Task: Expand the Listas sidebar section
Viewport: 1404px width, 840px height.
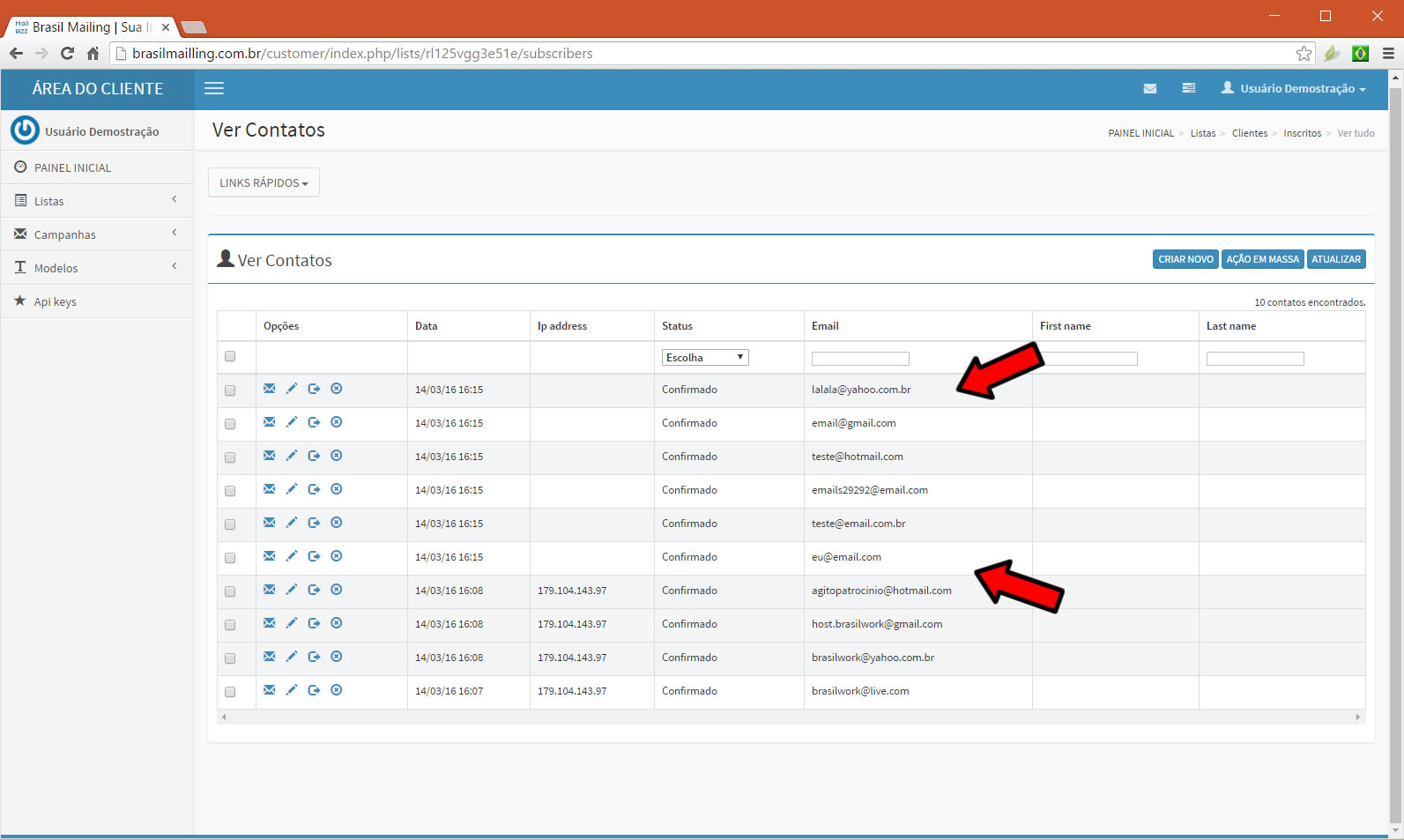Action: point(97,201)
